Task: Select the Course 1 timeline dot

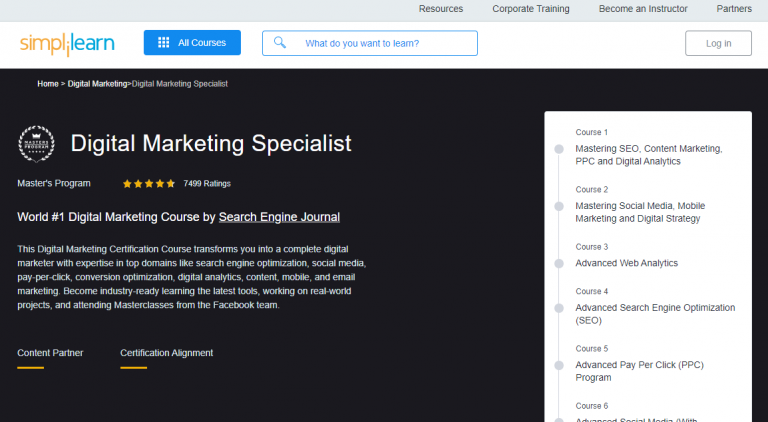Action: 559,149
